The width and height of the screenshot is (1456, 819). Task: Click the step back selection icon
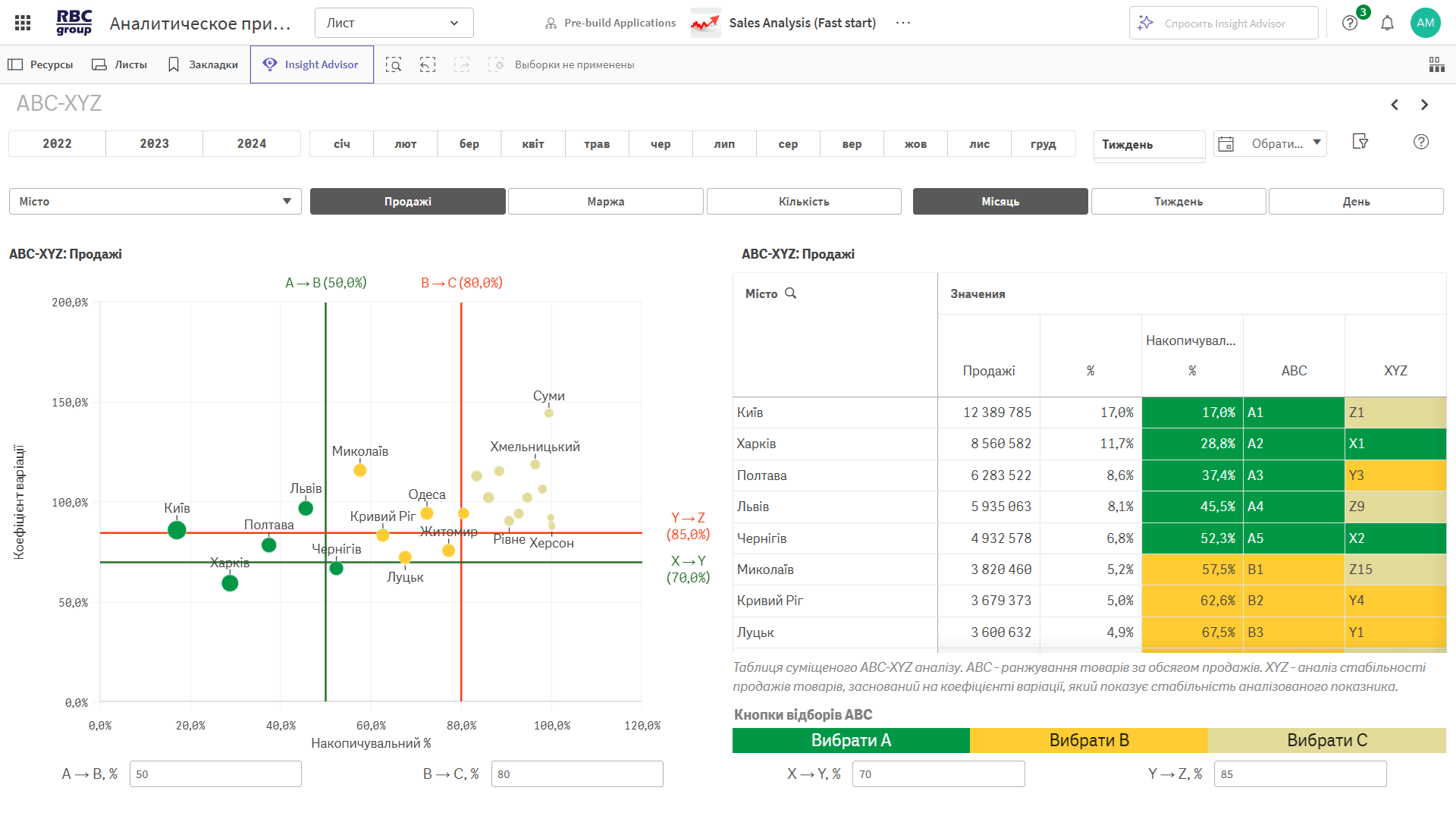tap(428, 64)
